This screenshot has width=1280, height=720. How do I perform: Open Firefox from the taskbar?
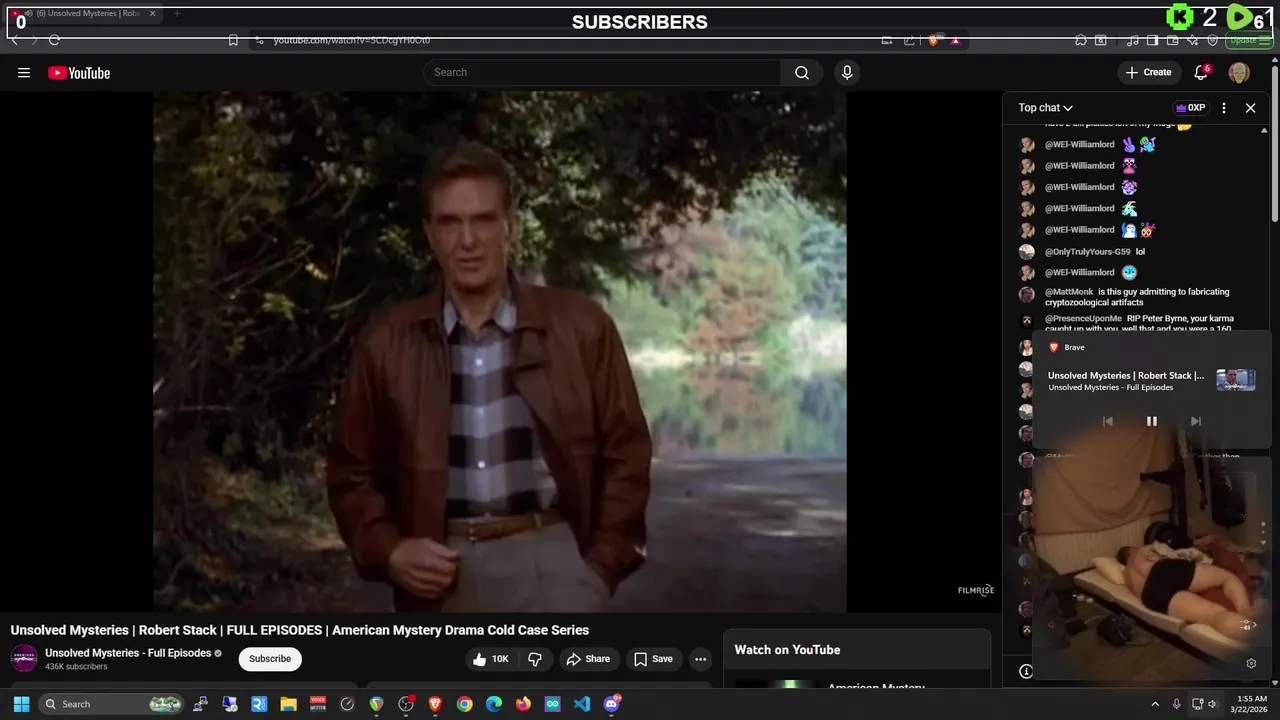[523, 704]
